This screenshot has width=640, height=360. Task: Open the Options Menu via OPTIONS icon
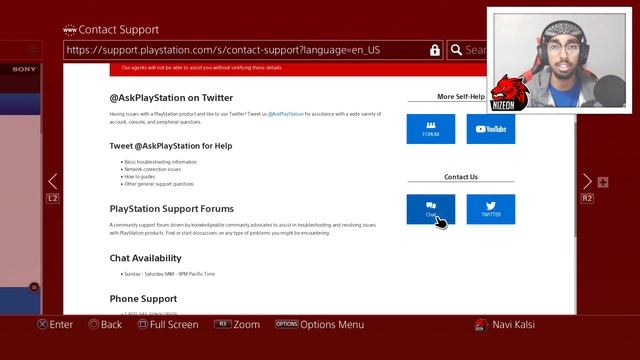[287, 324]
